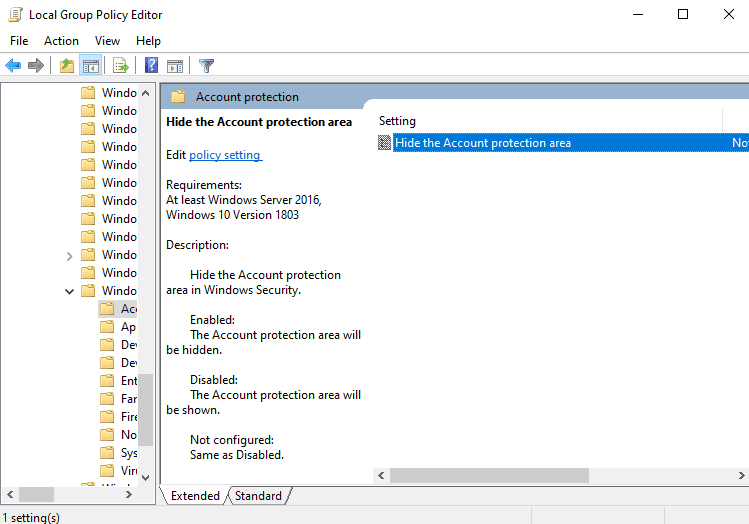Minimize the Local Group Policy Editor window

coord(638,14)
